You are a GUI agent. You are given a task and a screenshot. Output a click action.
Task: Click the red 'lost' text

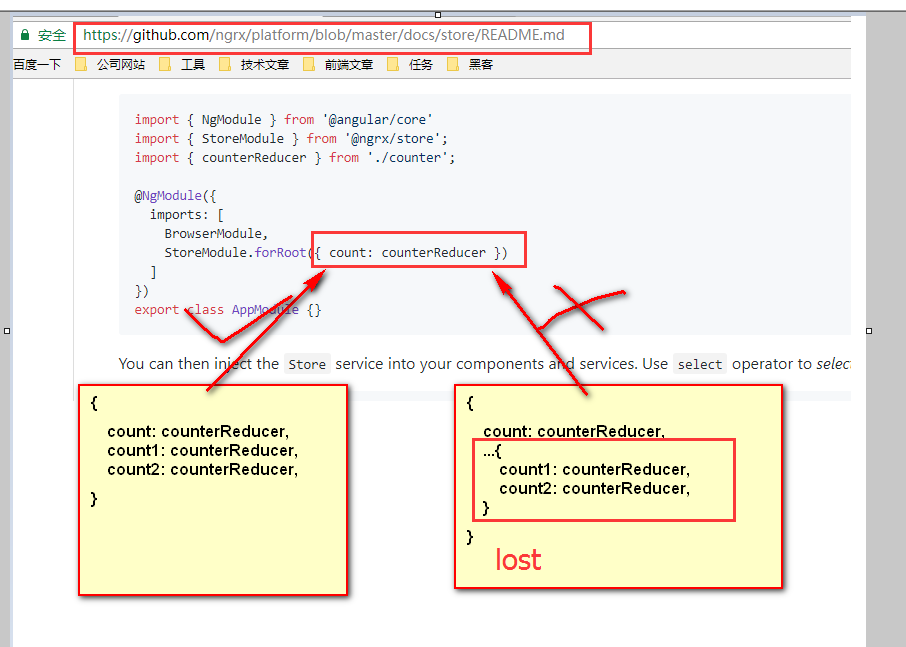click(x=518, y=560)
